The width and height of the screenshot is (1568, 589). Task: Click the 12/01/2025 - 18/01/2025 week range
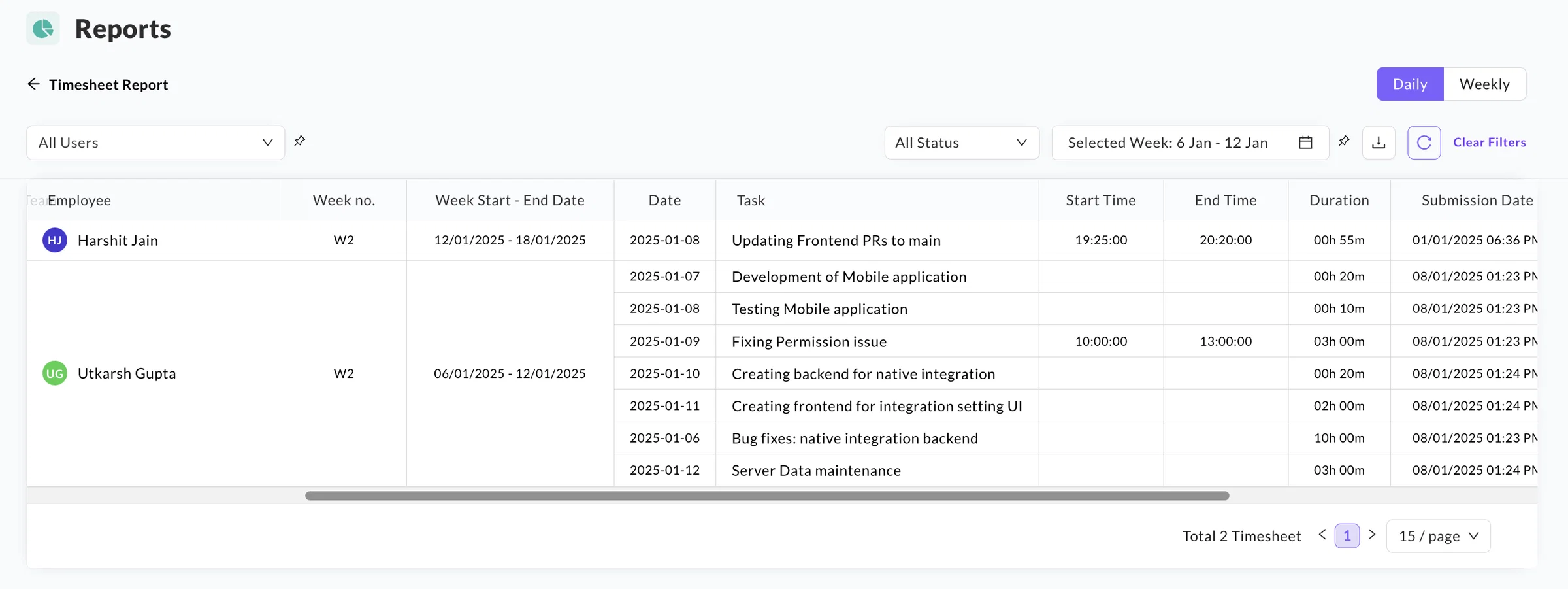tap(510, 240)
